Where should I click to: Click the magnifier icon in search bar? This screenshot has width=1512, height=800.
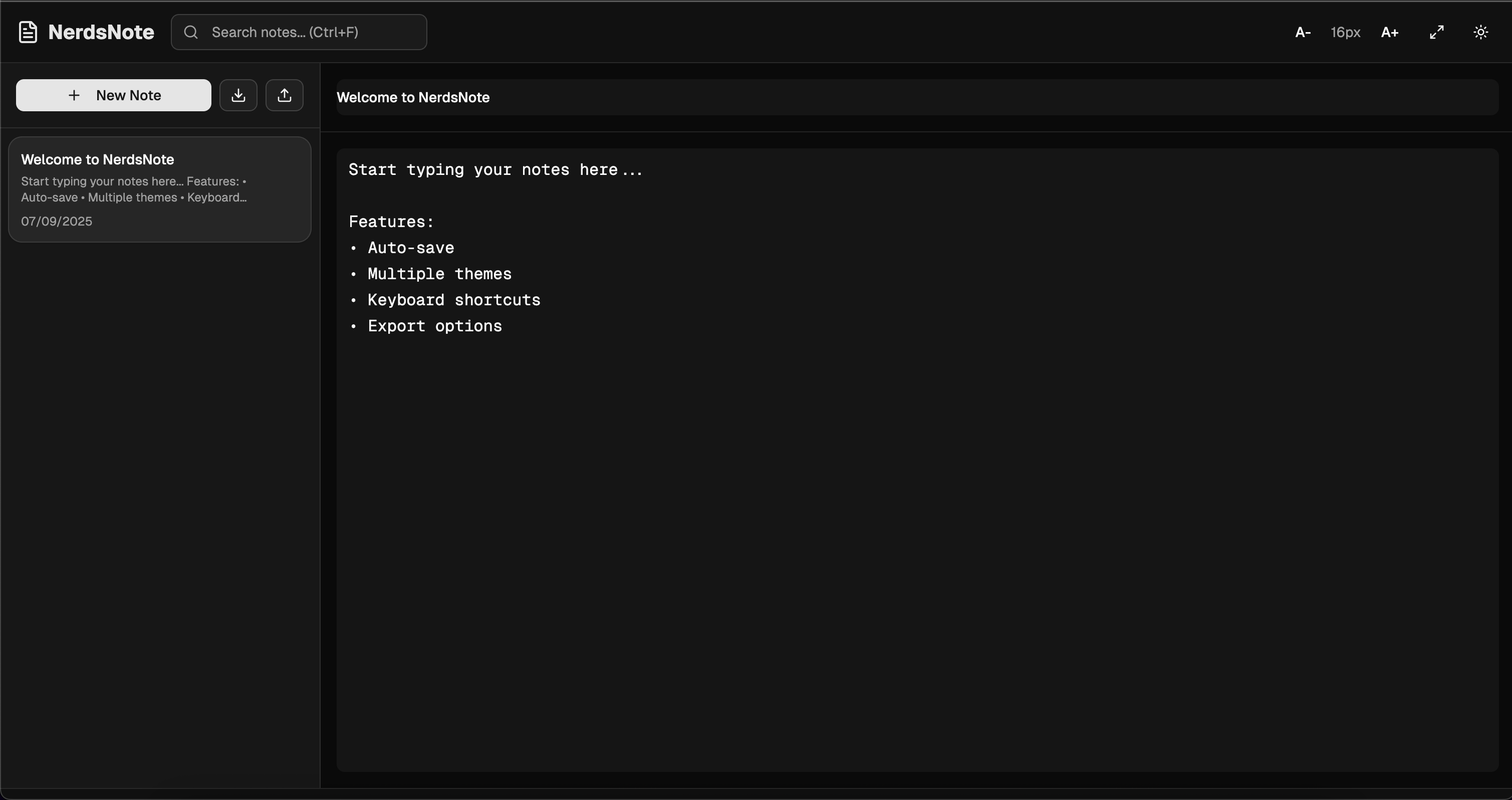(x=191, y=32)
